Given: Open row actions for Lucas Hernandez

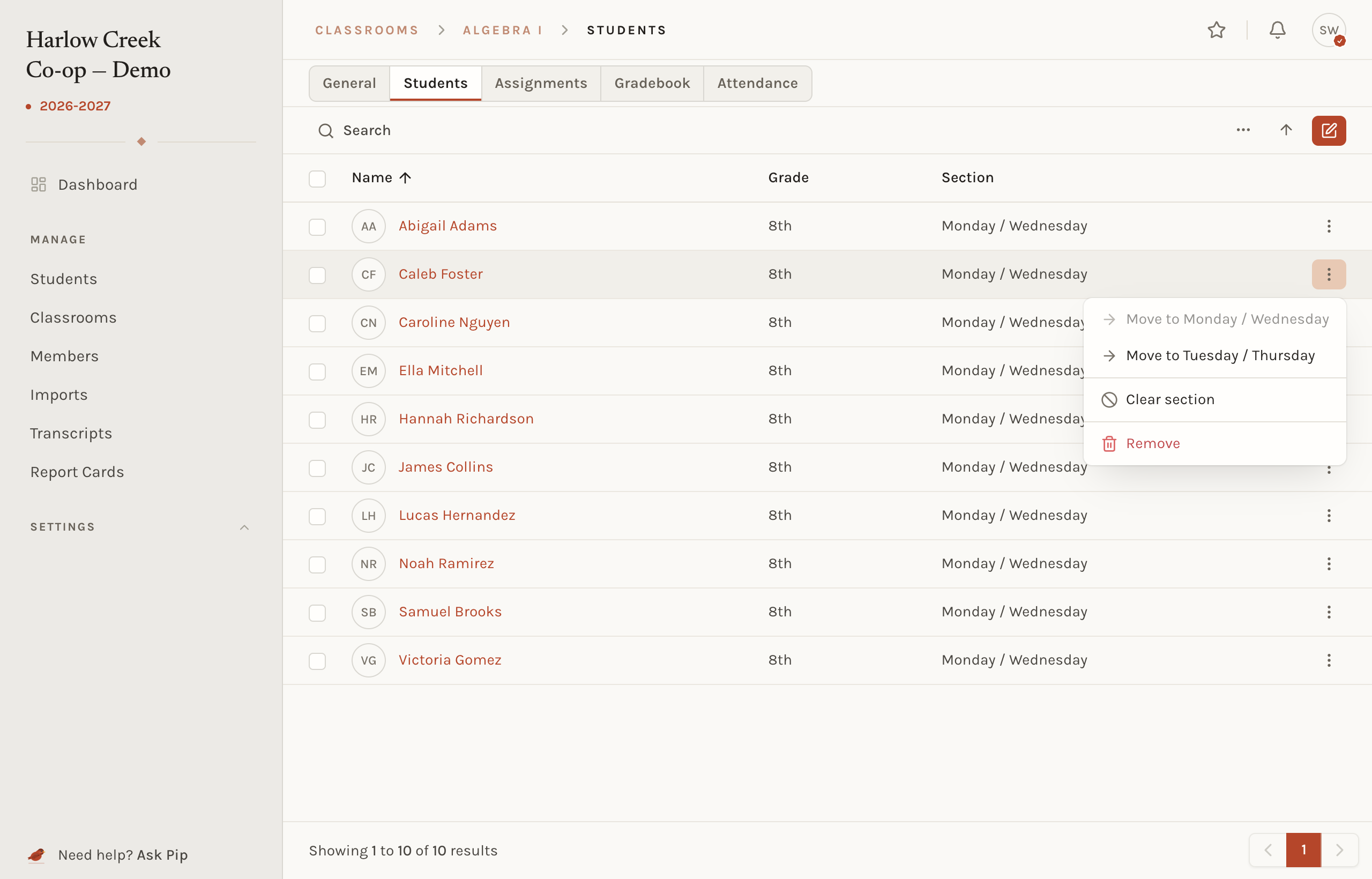Looking at the screenshot, I should (x=1329, y=516).
